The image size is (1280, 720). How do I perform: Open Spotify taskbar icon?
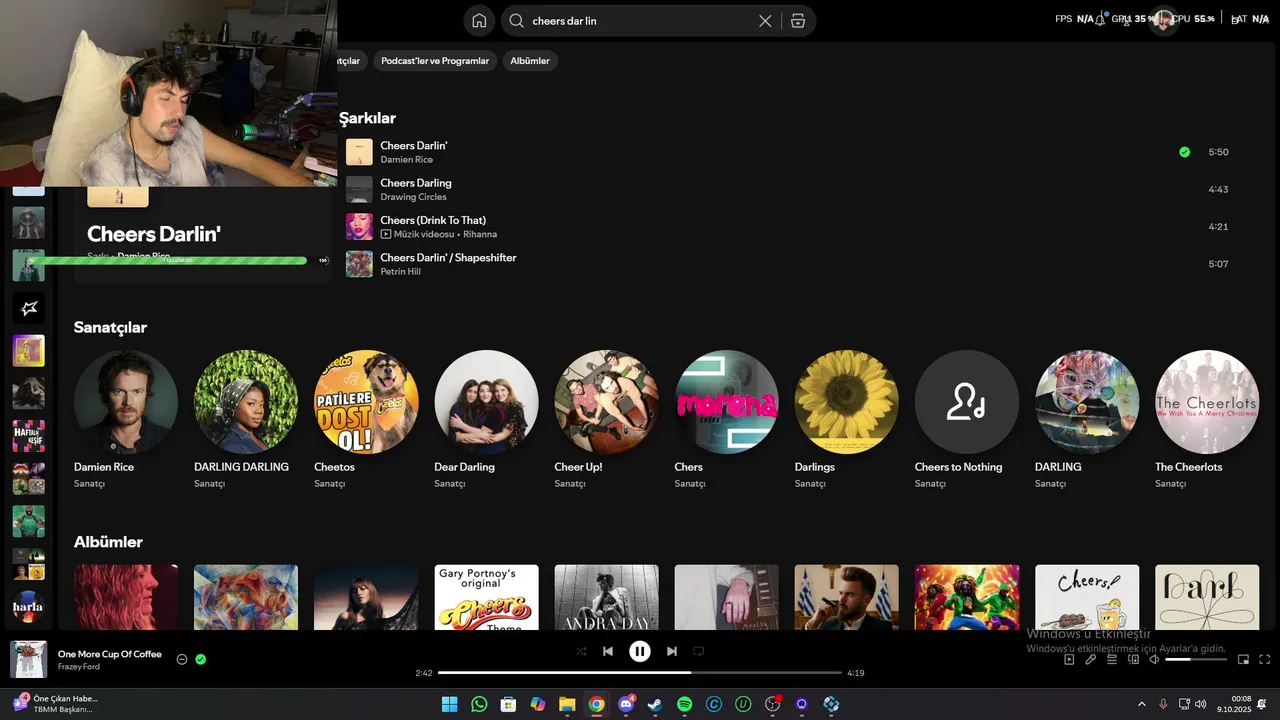pyautogui.click(x=685, y=704)
